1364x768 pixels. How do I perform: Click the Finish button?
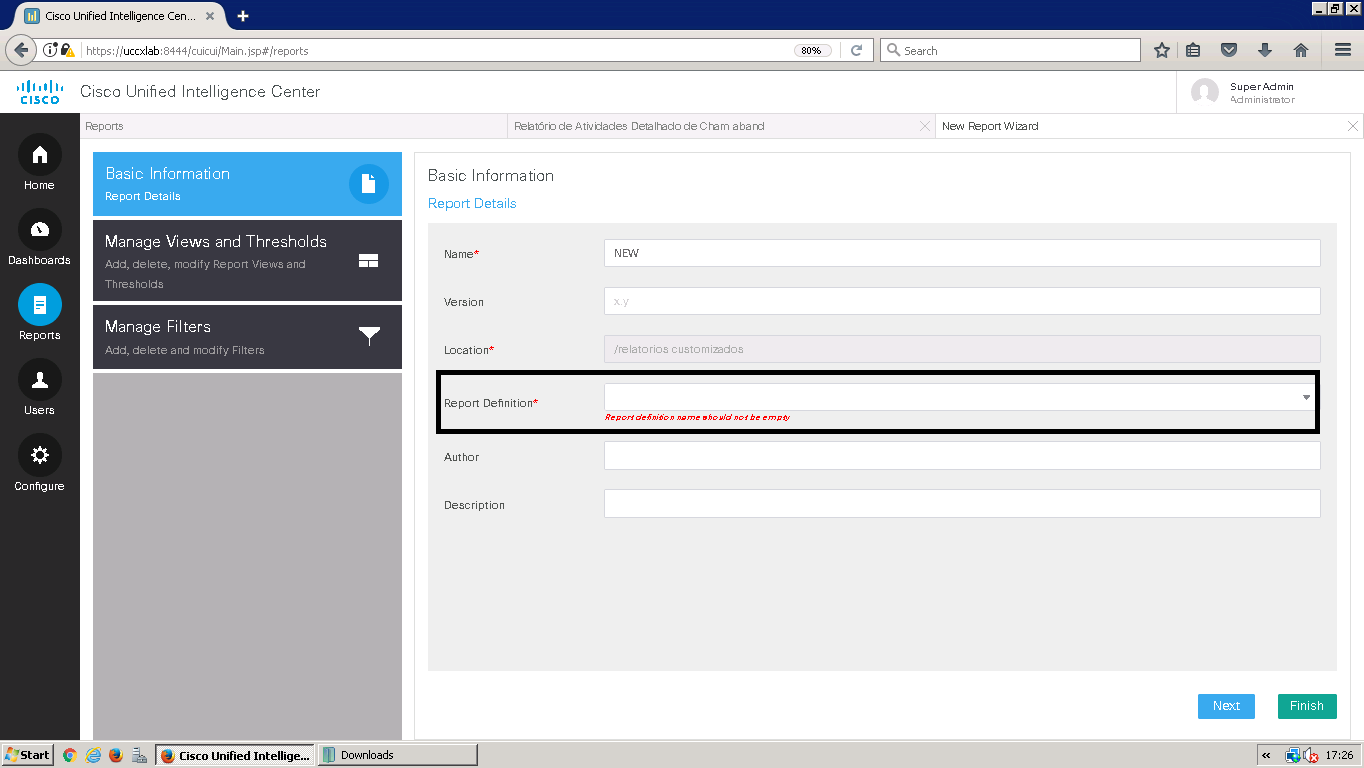point(1307,706)
